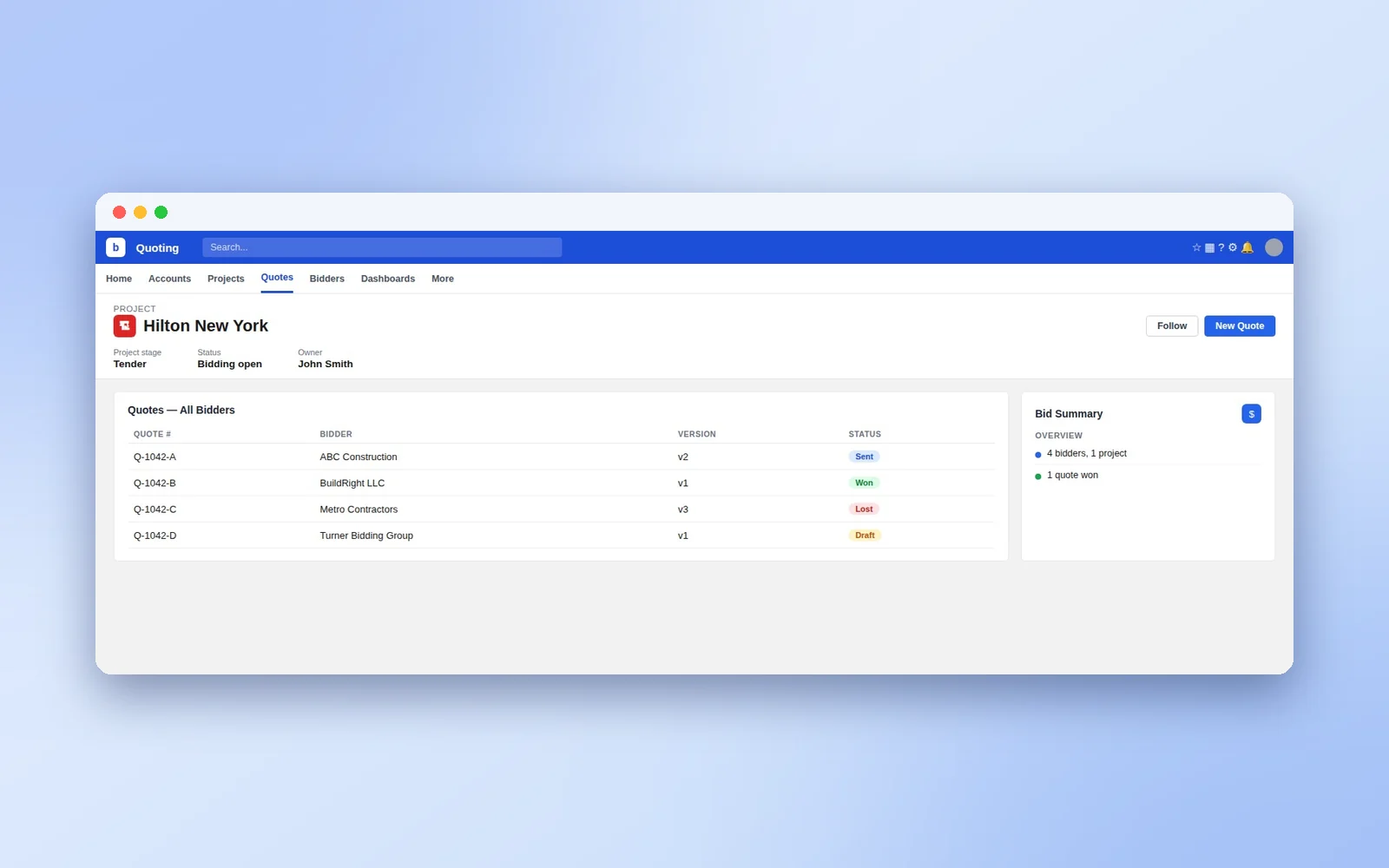1389x868 pixels.
Task: Open the grid apps icon
Action: (x=1209, y=247)
